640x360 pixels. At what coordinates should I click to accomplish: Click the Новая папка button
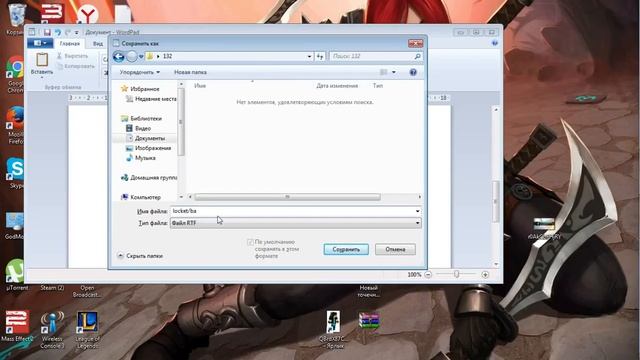[x=190, y=72]
